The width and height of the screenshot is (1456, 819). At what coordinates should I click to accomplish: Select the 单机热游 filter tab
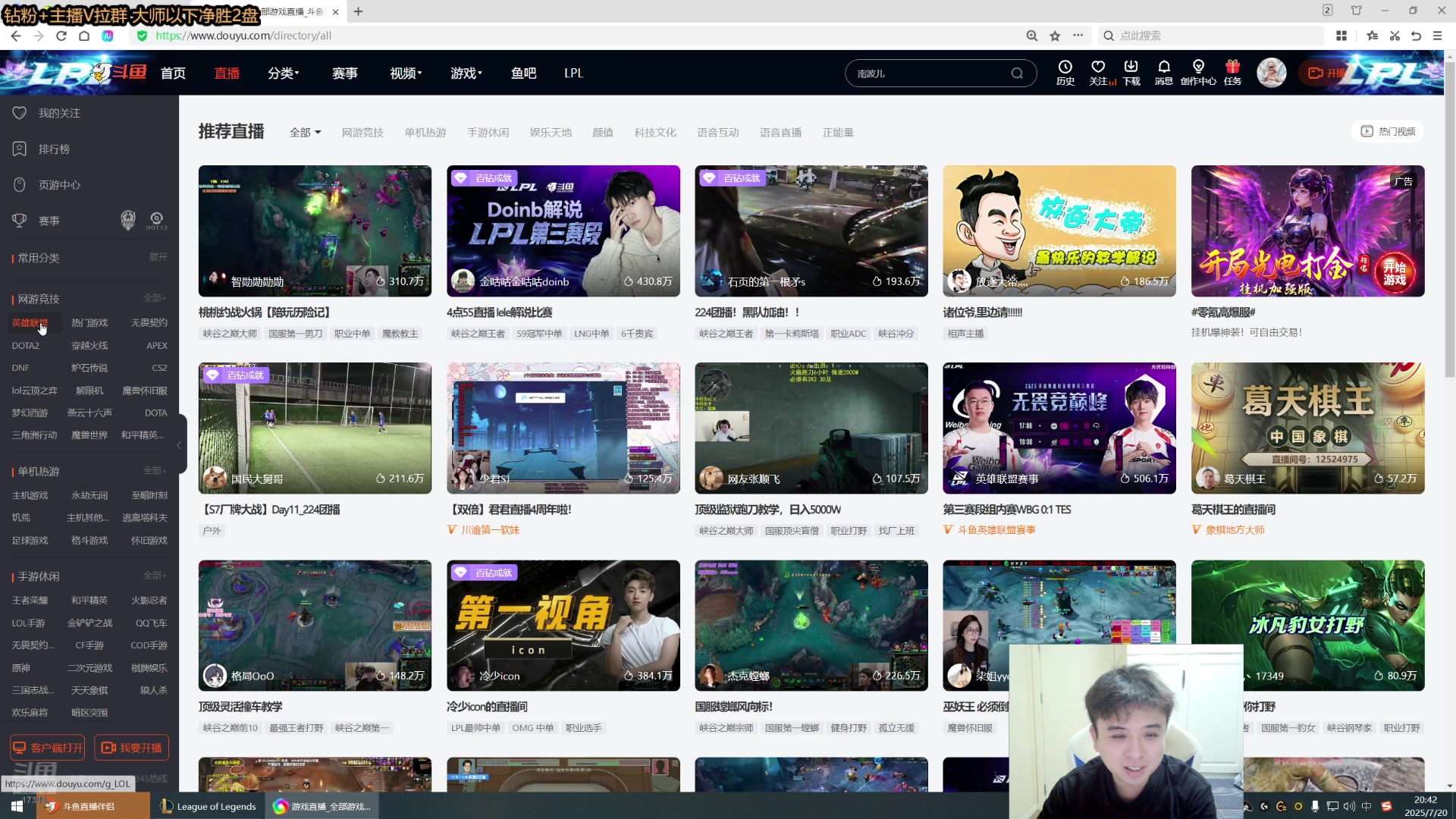[x=425, y=133]
